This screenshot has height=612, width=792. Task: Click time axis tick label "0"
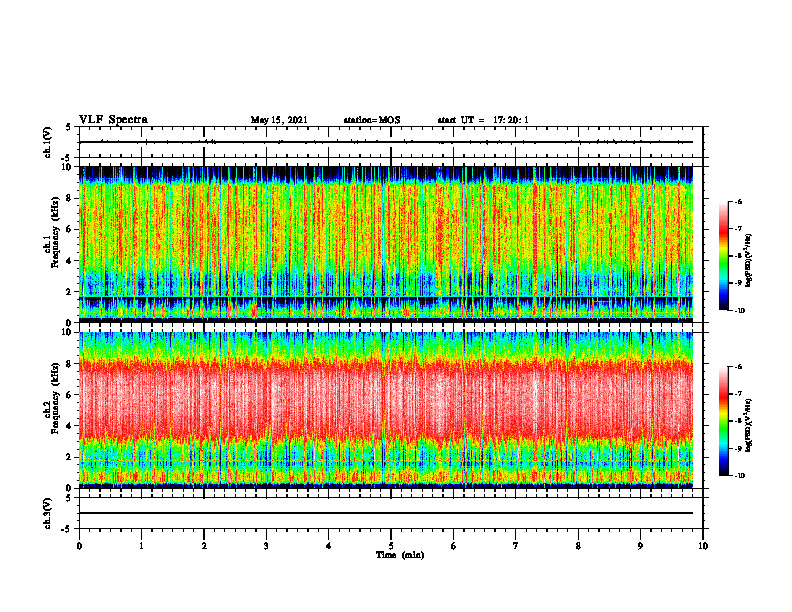[x=79, y=546]
